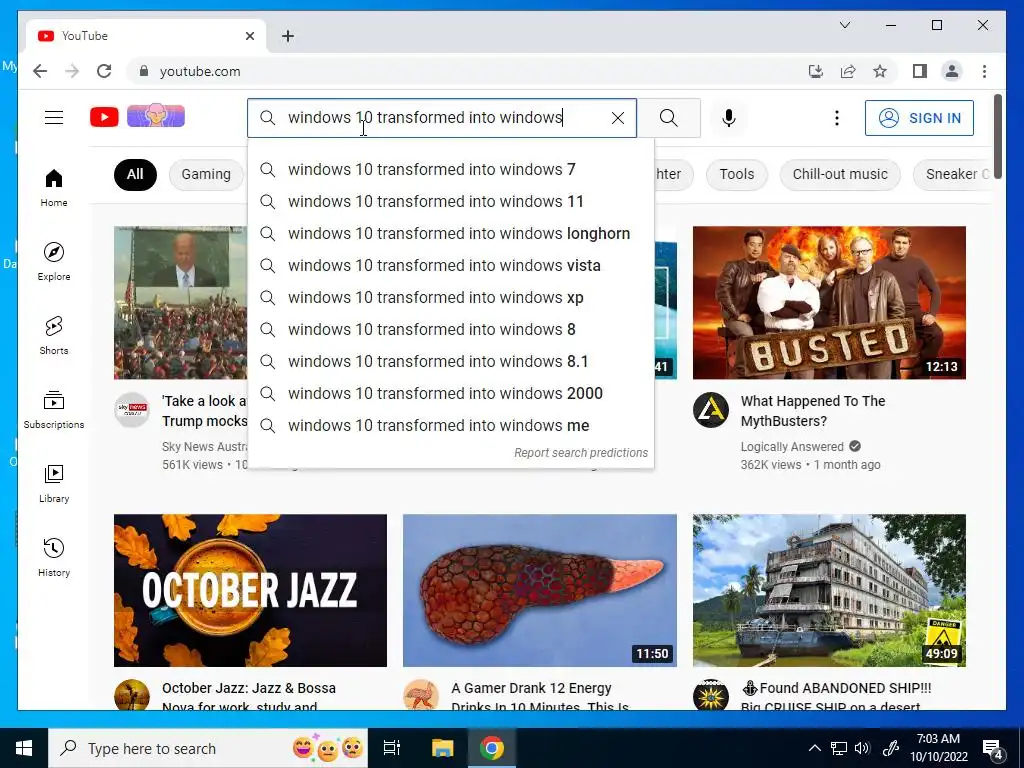Go back with the browser back arrow

click(x=40, y=71)
